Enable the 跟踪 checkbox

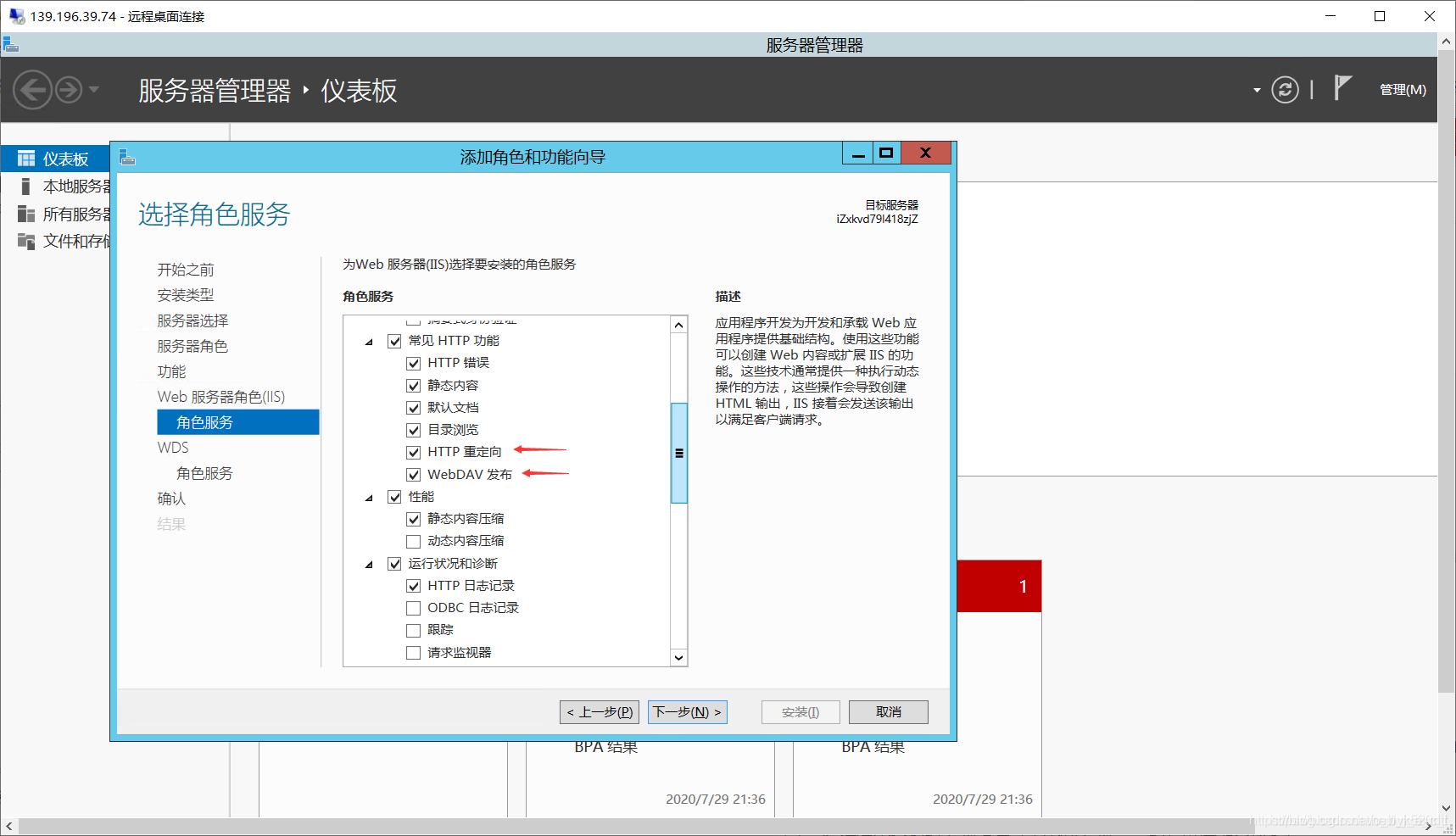coord(414,630)
